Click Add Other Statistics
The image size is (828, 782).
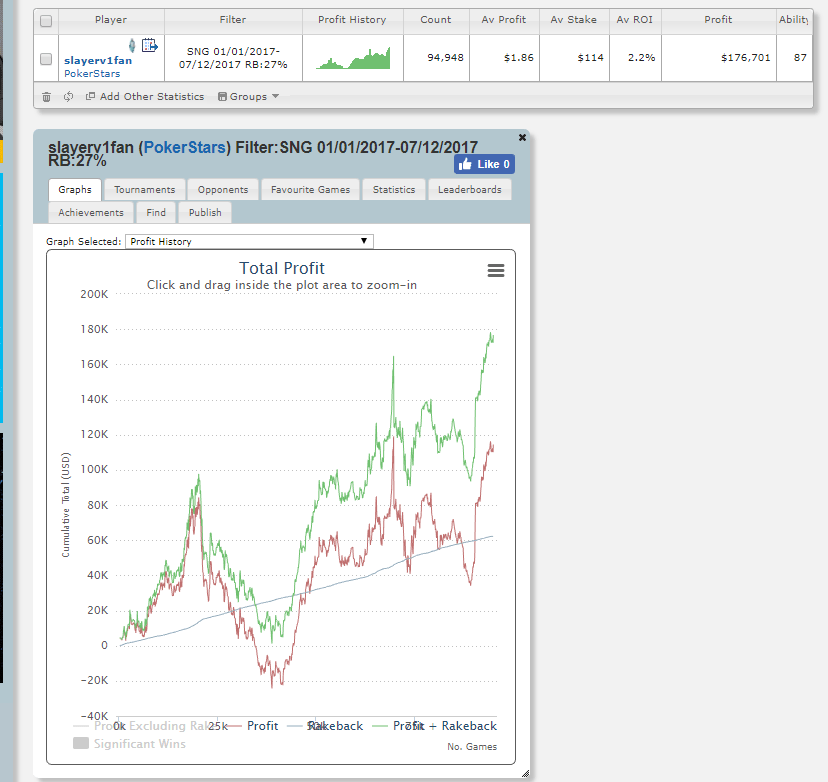(145, 97)
